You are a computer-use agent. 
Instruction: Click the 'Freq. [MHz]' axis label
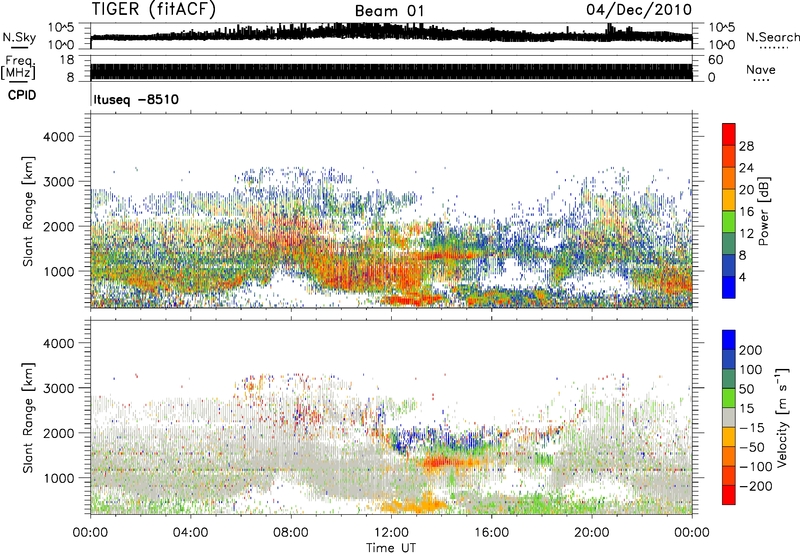coord(19,67)
